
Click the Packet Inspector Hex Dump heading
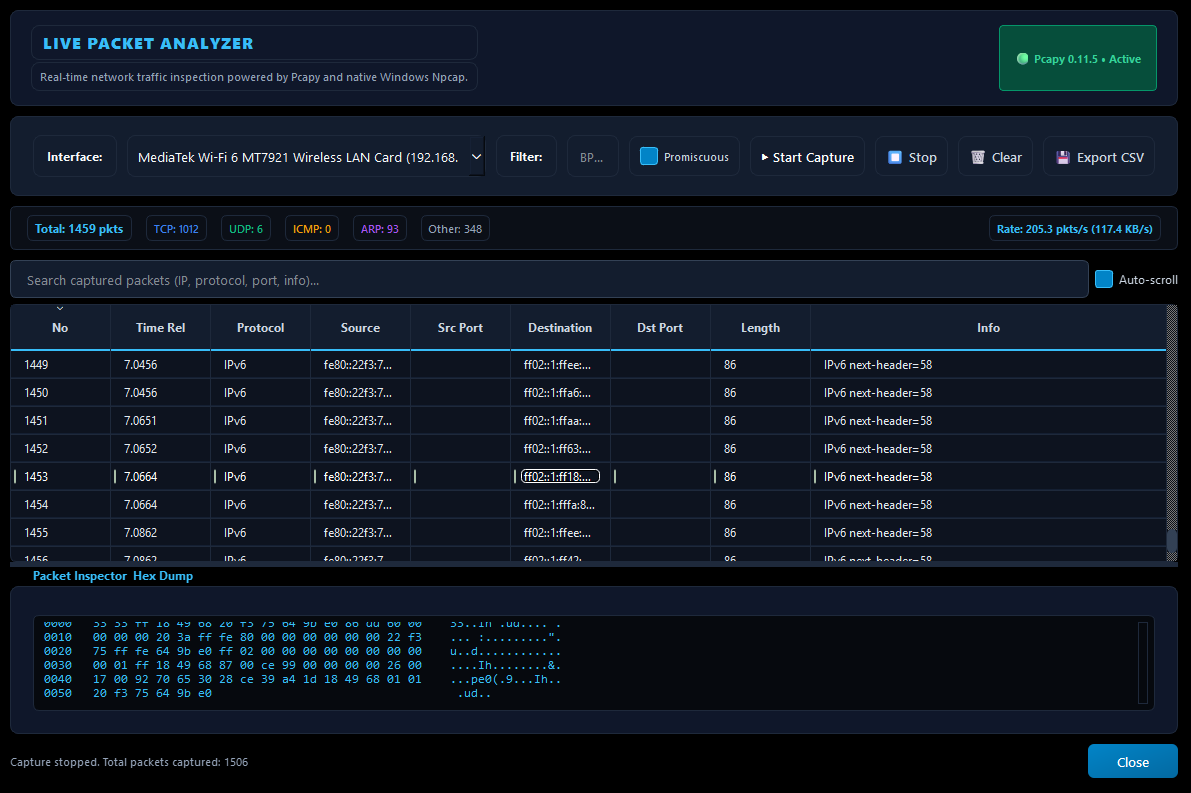coord(112,576)
